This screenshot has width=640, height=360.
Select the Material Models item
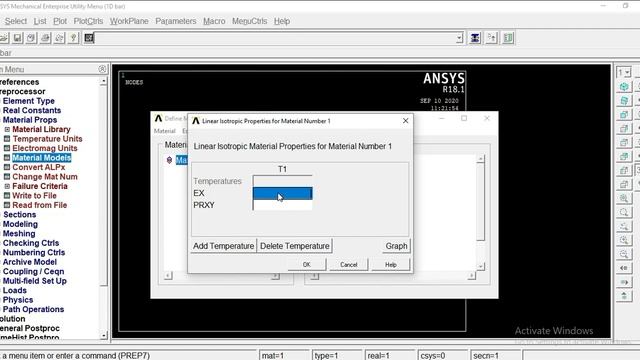pos(42,158)
